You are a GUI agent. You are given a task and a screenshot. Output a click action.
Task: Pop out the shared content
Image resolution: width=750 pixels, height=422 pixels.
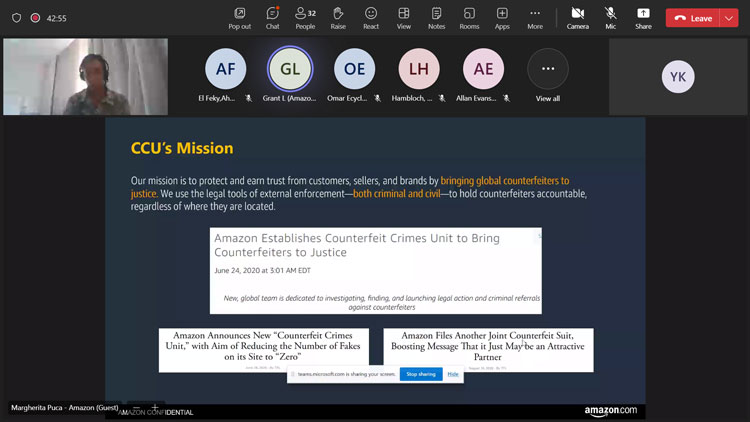239,17
